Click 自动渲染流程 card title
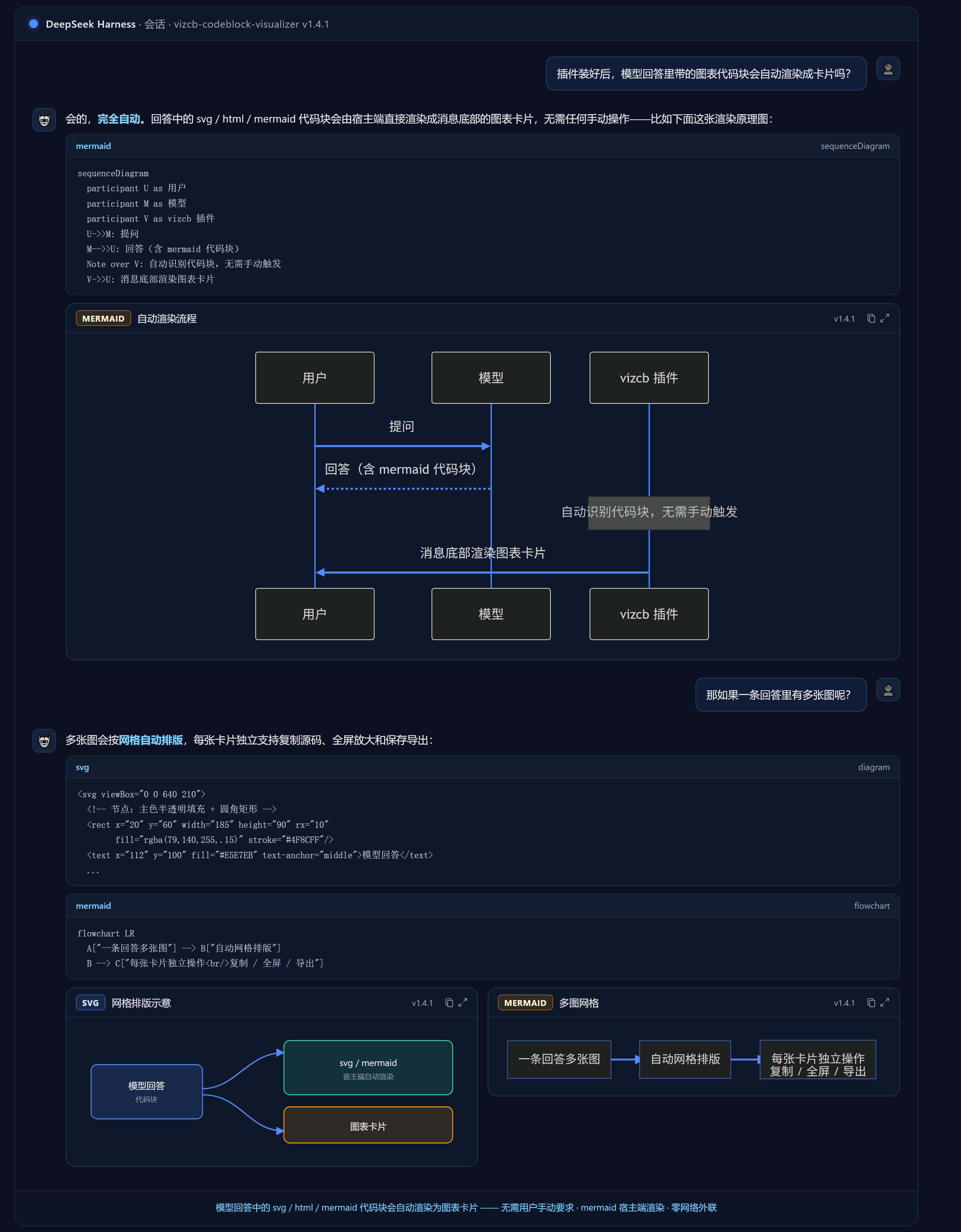This screenshot has width=961, height=1232. click(x=167, y=318)
